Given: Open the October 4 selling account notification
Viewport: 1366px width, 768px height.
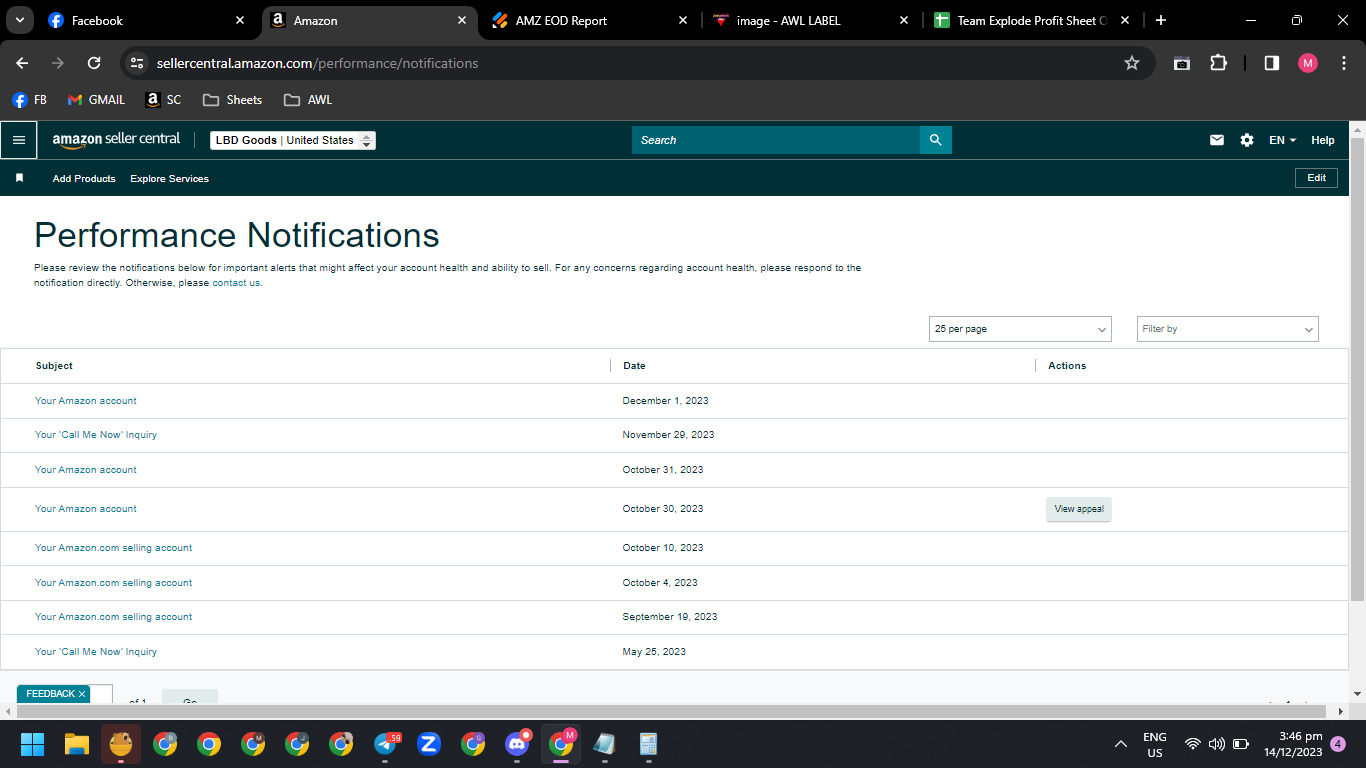Looking at the screenshot, I should pyautogui.click(x=114, y=583).
